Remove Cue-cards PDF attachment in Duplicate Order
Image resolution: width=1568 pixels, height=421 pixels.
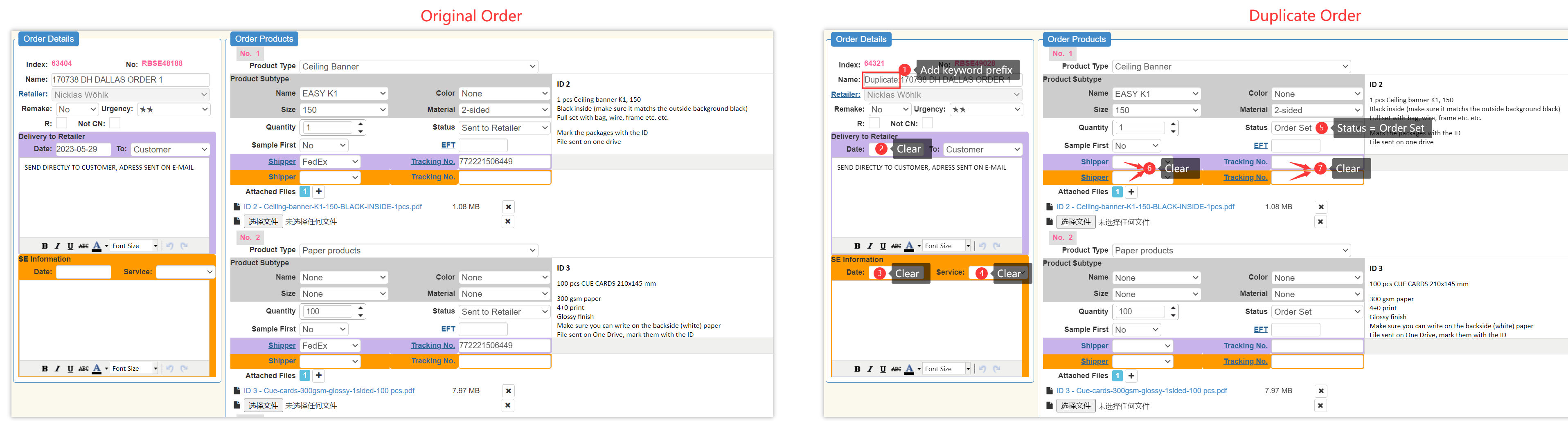pyautogui.click(x=1320, y=391)
